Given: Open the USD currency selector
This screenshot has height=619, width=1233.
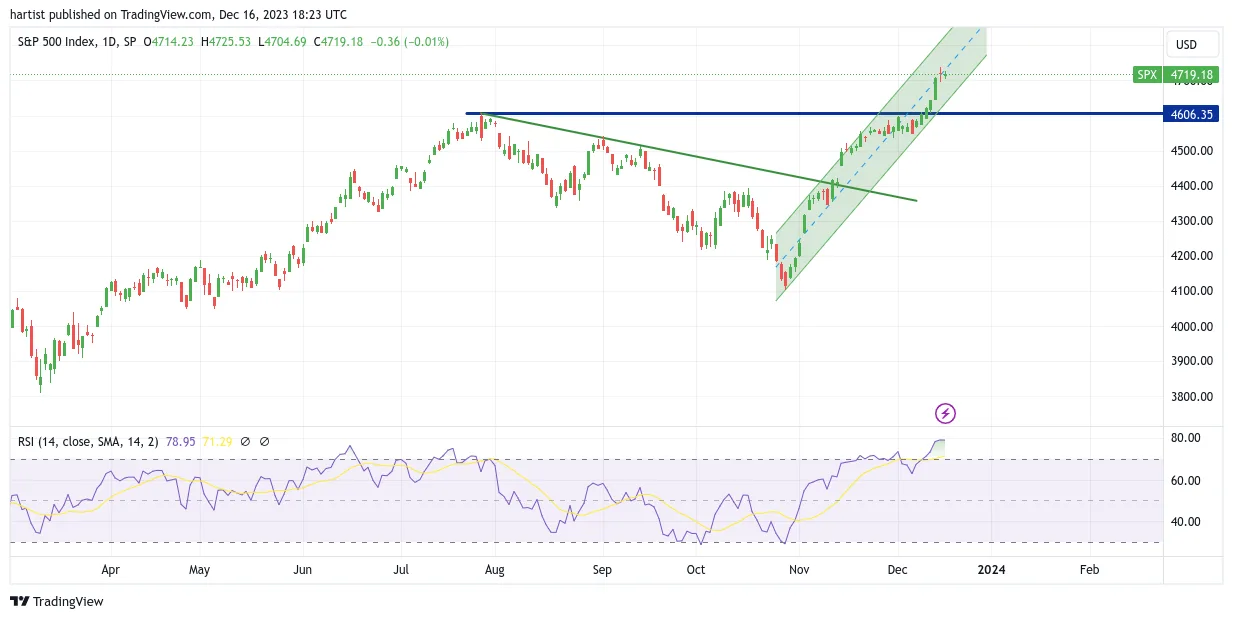Looking at the screenshot, I should coord(1192,44).
